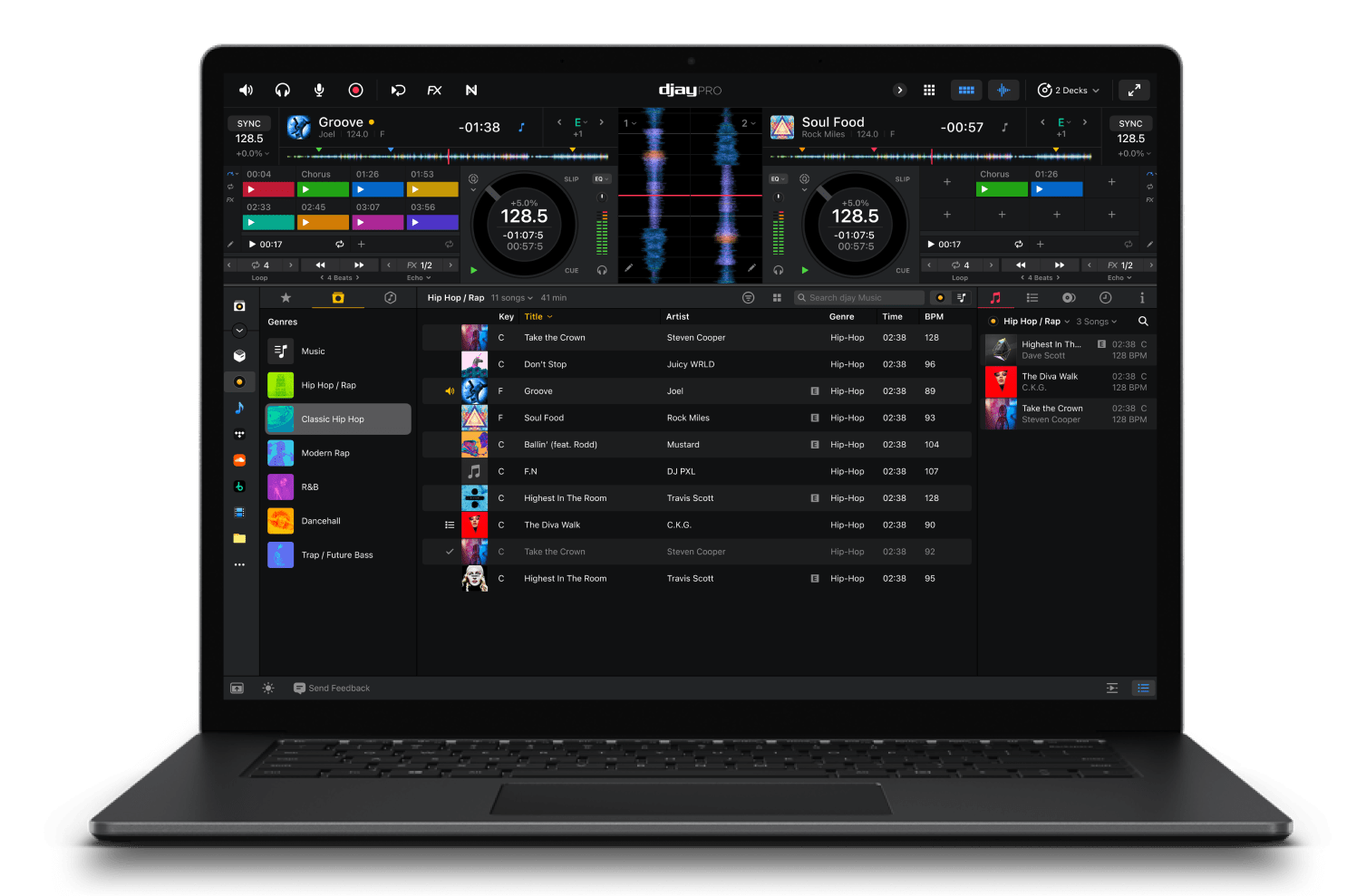The width and height of the screenshot is (1366, 896).
Task: Click the more sources ellipsis icon
Action: [239, 564]
